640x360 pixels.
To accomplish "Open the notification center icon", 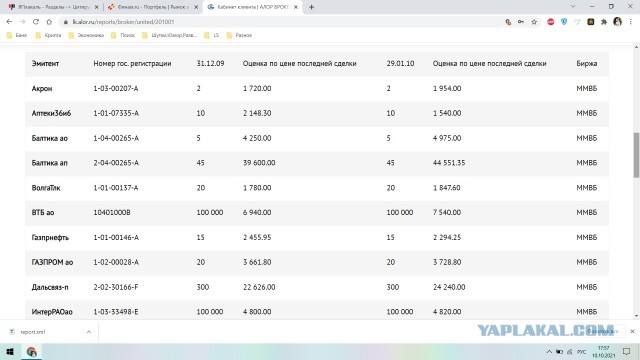I will 627,351.
